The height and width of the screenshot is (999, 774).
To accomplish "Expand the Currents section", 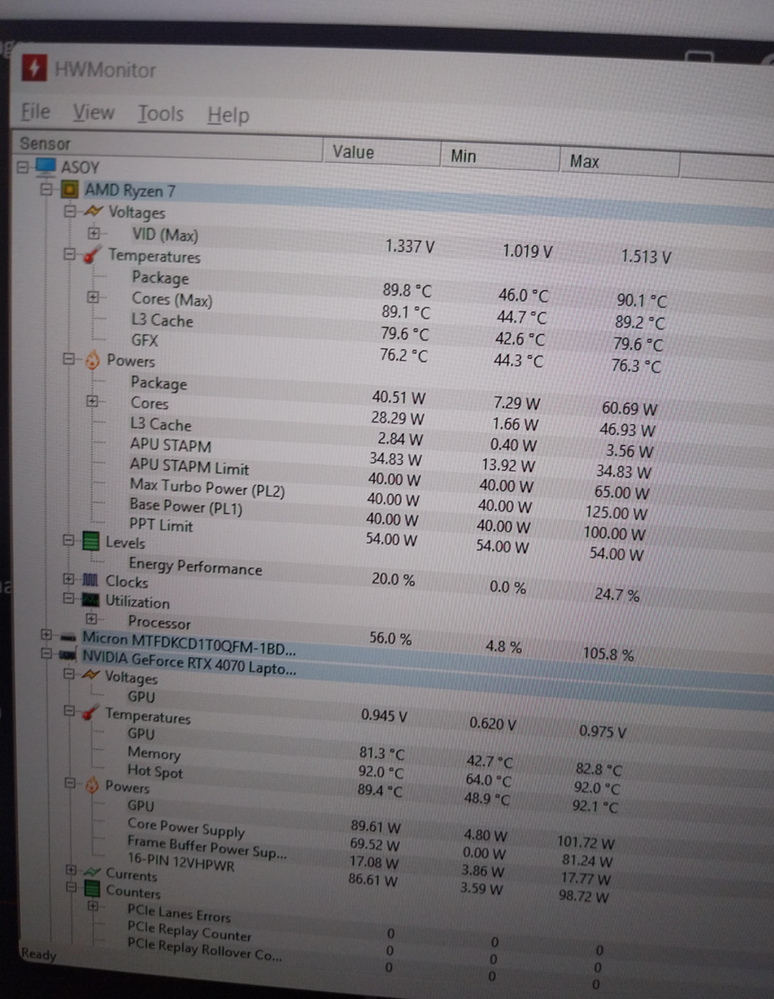I will point(71,870).
